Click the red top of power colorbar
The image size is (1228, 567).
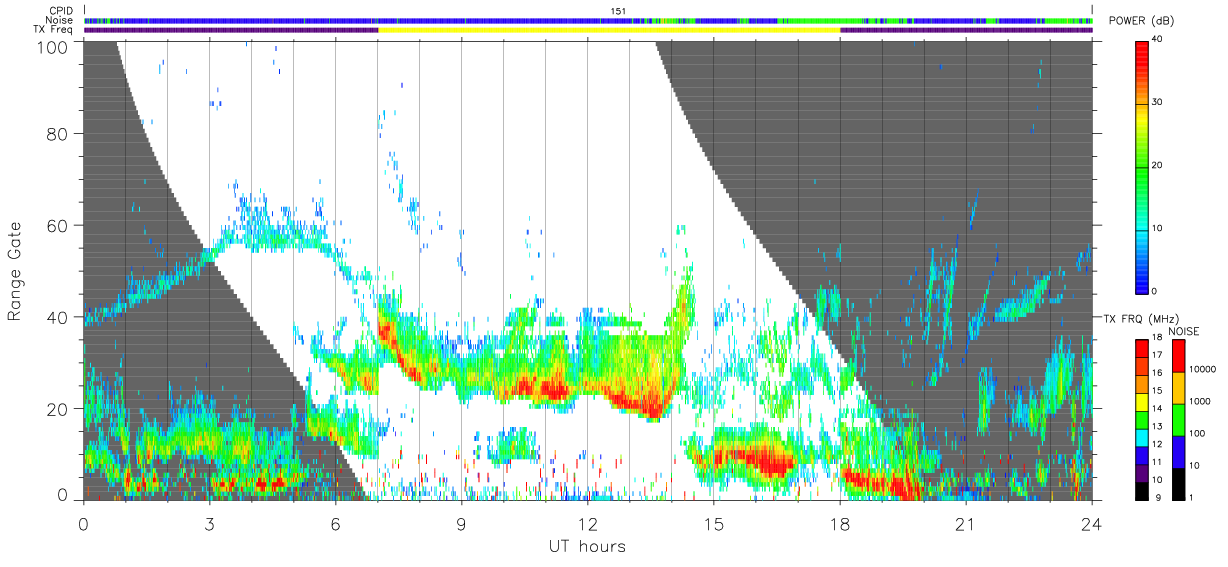click(x=1141, y=55)
